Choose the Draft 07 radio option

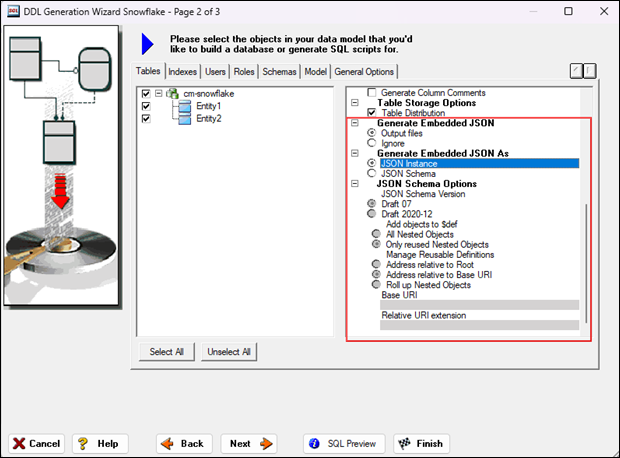[x=372, y=204]
